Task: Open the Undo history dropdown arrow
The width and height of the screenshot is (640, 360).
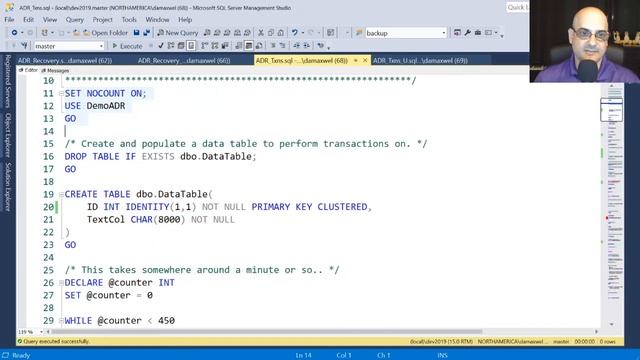Action: click(x=303, y=33)
